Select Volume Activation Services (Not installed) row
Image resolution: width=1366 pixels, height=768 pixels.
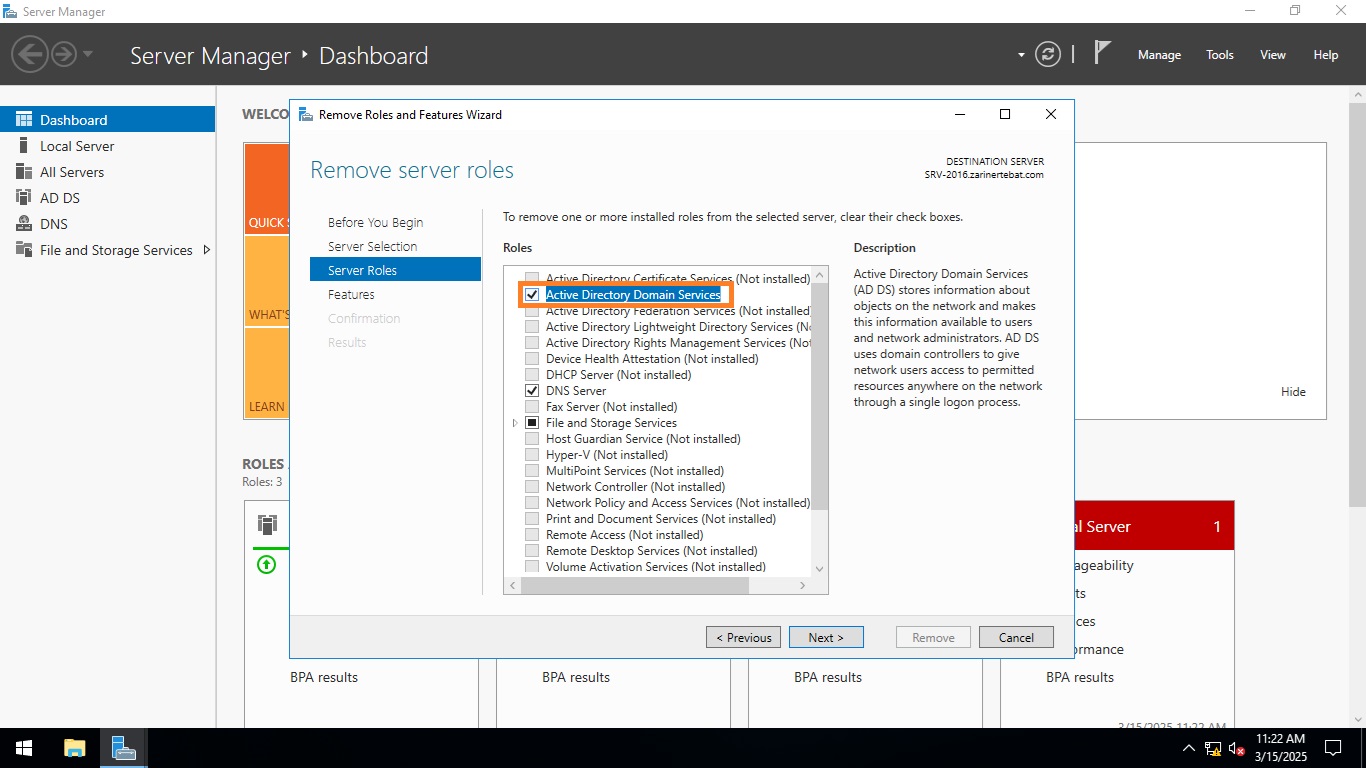[656, 567]
